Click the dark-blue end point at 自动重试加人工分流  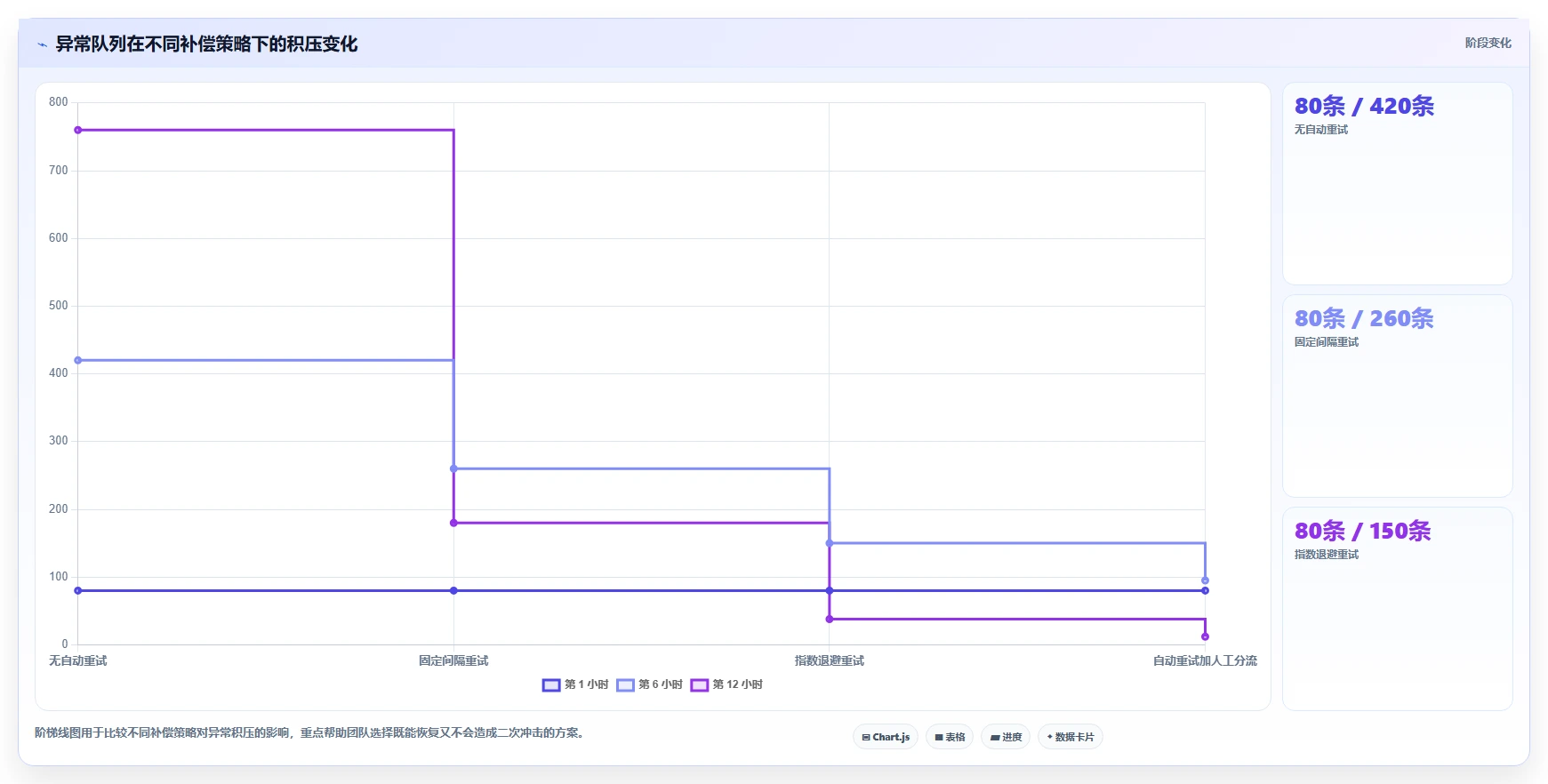[1205, 590]
